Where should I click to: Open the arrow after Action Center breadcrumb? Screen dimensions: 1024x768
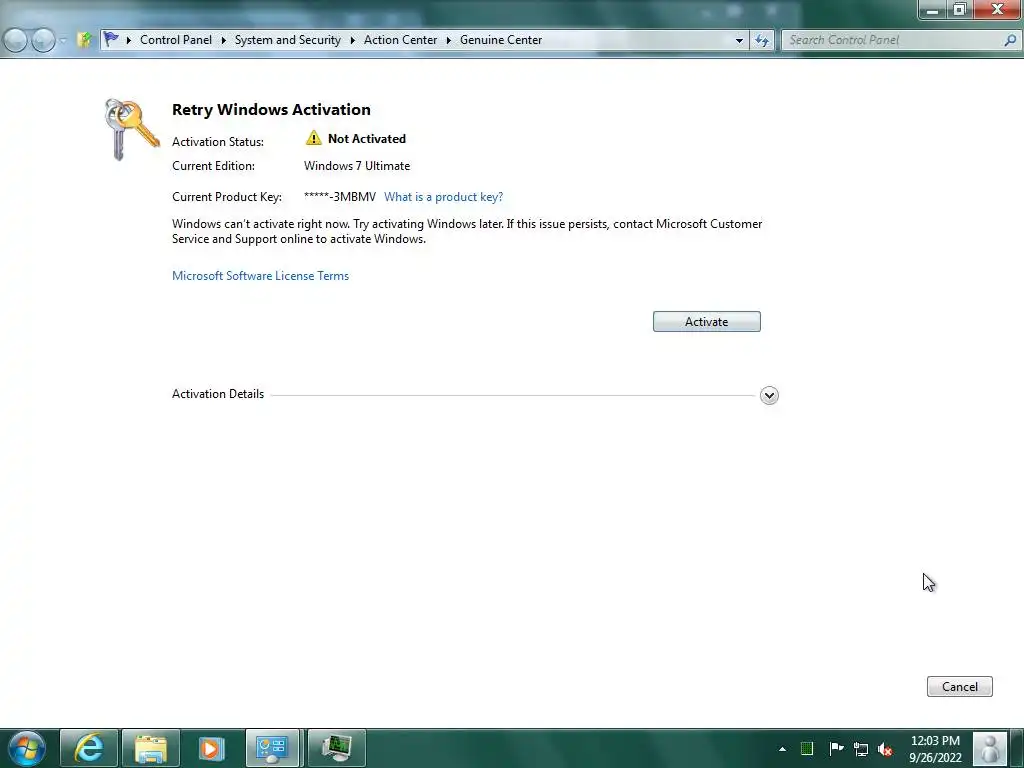pyautogui.click(x=449, y=40)
